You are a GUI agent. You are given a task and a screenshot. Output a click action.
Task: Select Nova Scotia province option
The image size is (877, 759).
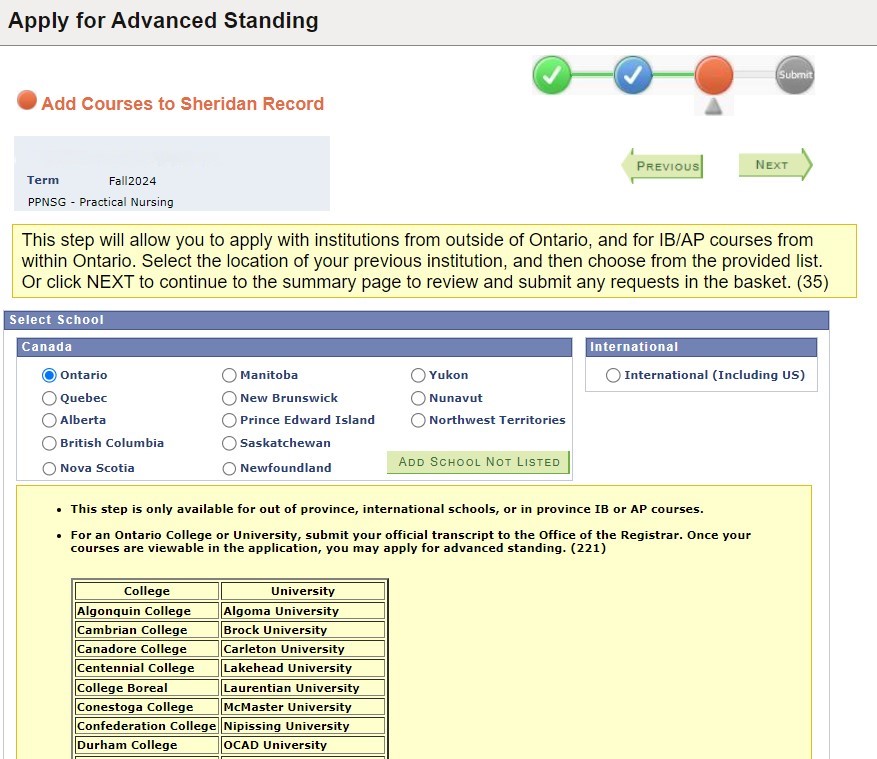pyautogui.click(x=49, y=468)
